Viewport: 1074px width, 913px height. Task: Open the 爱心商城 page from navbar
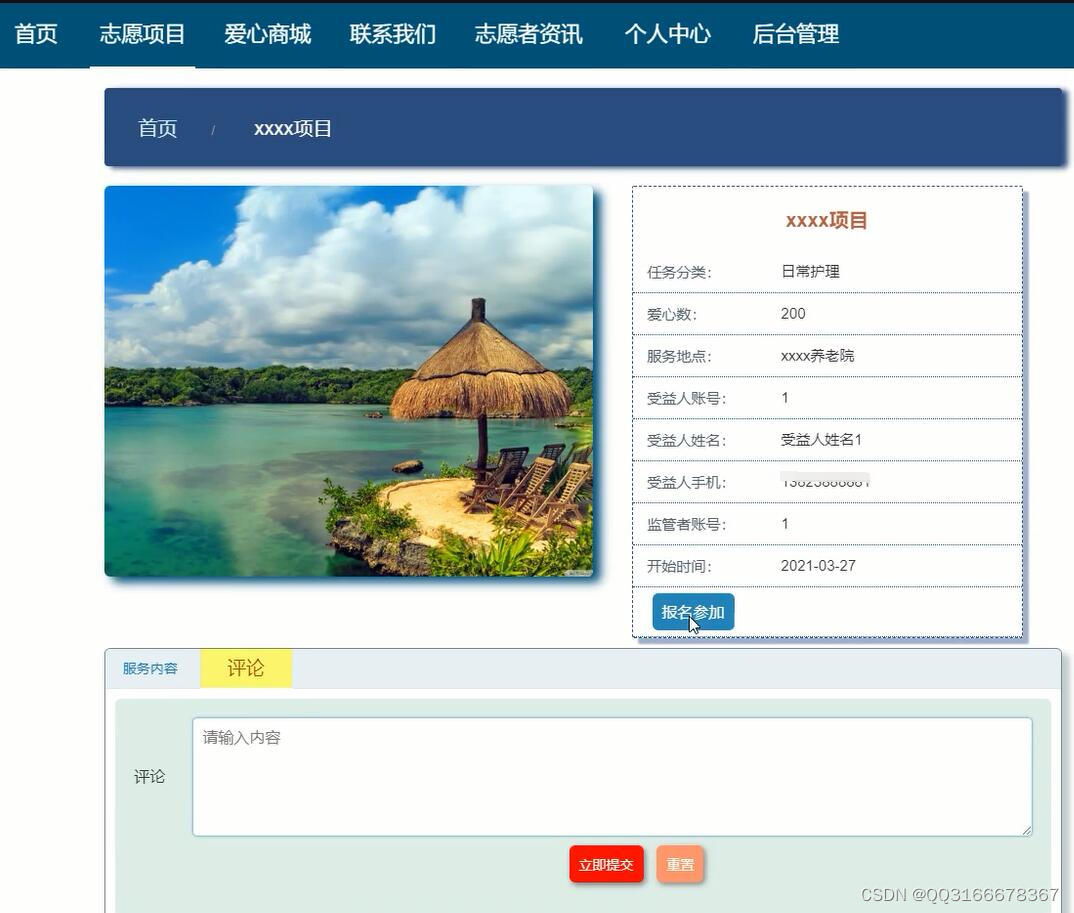coord(267,33)
